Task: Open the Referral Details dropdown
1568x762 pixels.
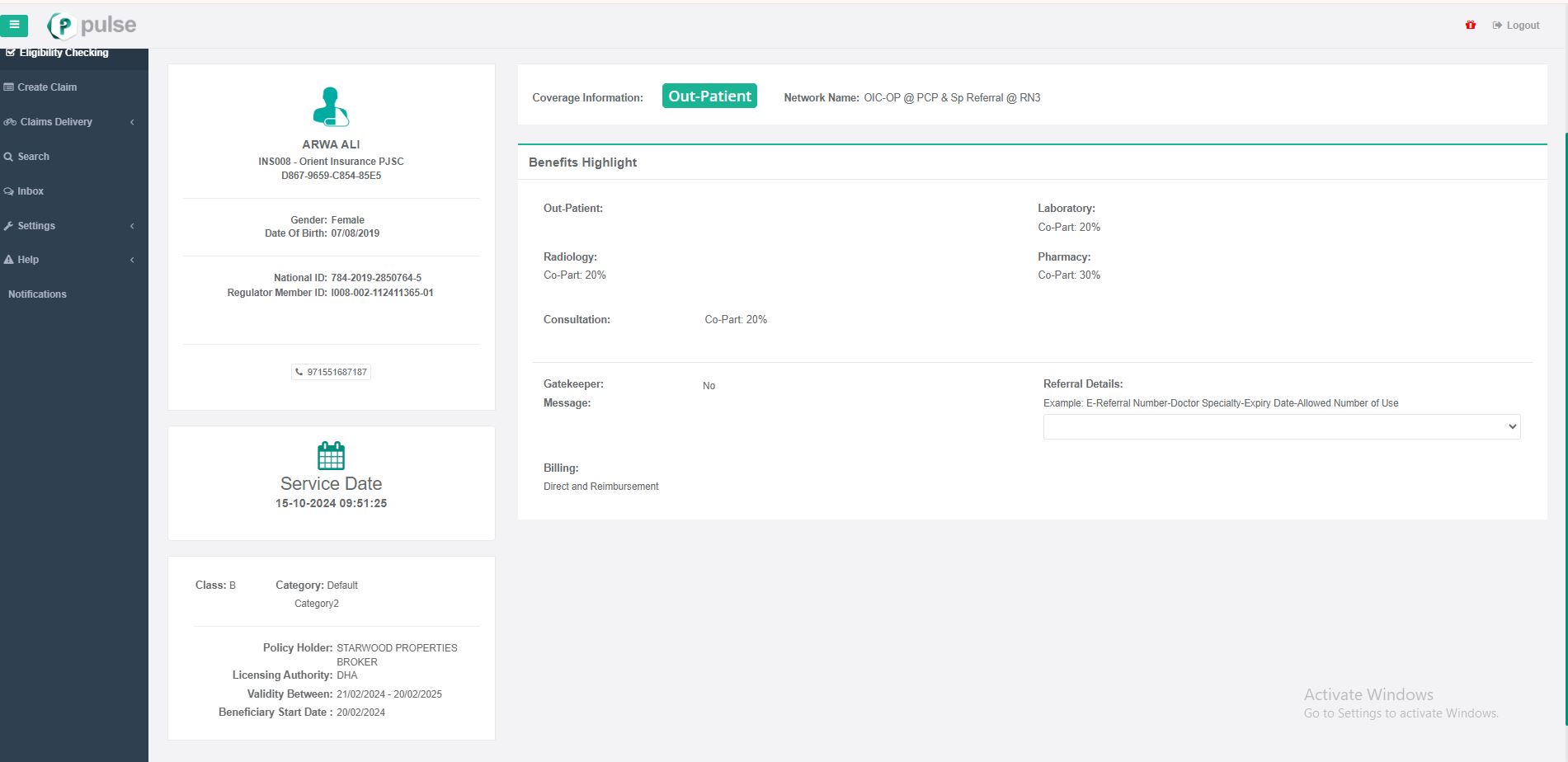Action: click(x=1281, y=426)
